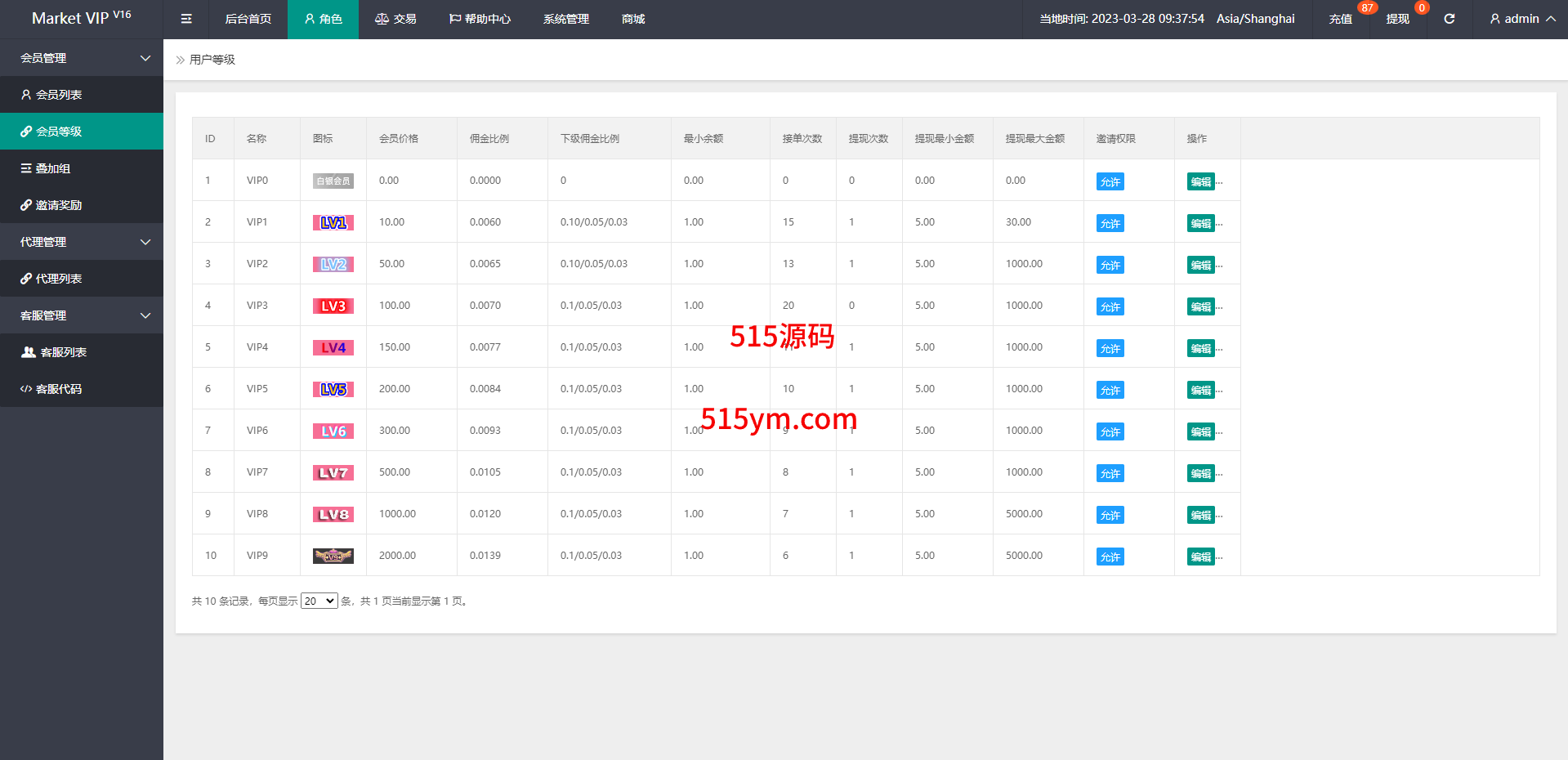Screen dimensions: 1568x760
Task: Click the hamburger menu collapse icon
Action: point(186,19)
